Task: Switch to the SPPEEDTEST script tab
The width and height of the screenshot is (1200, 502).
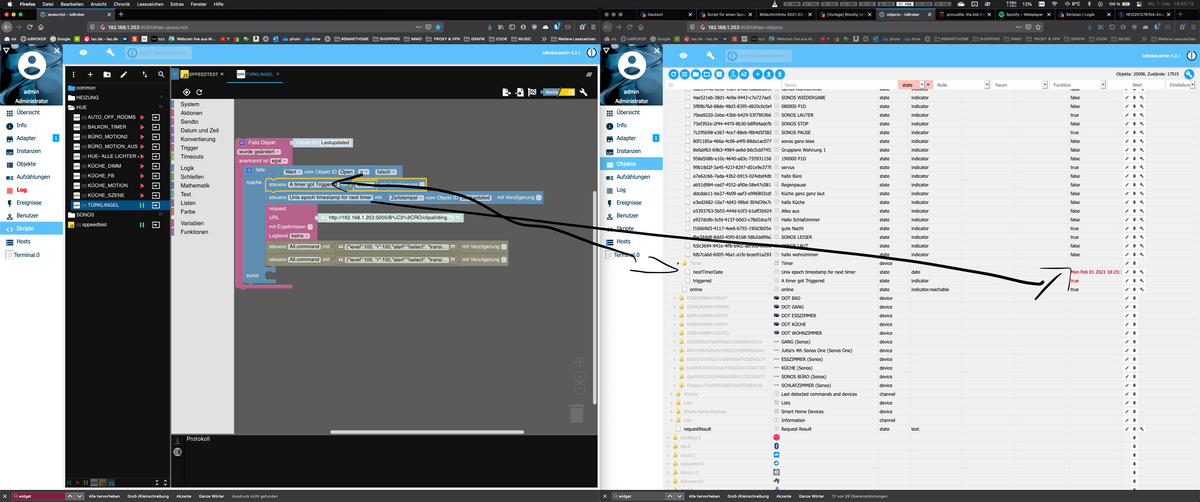Action: coord(201,75)
